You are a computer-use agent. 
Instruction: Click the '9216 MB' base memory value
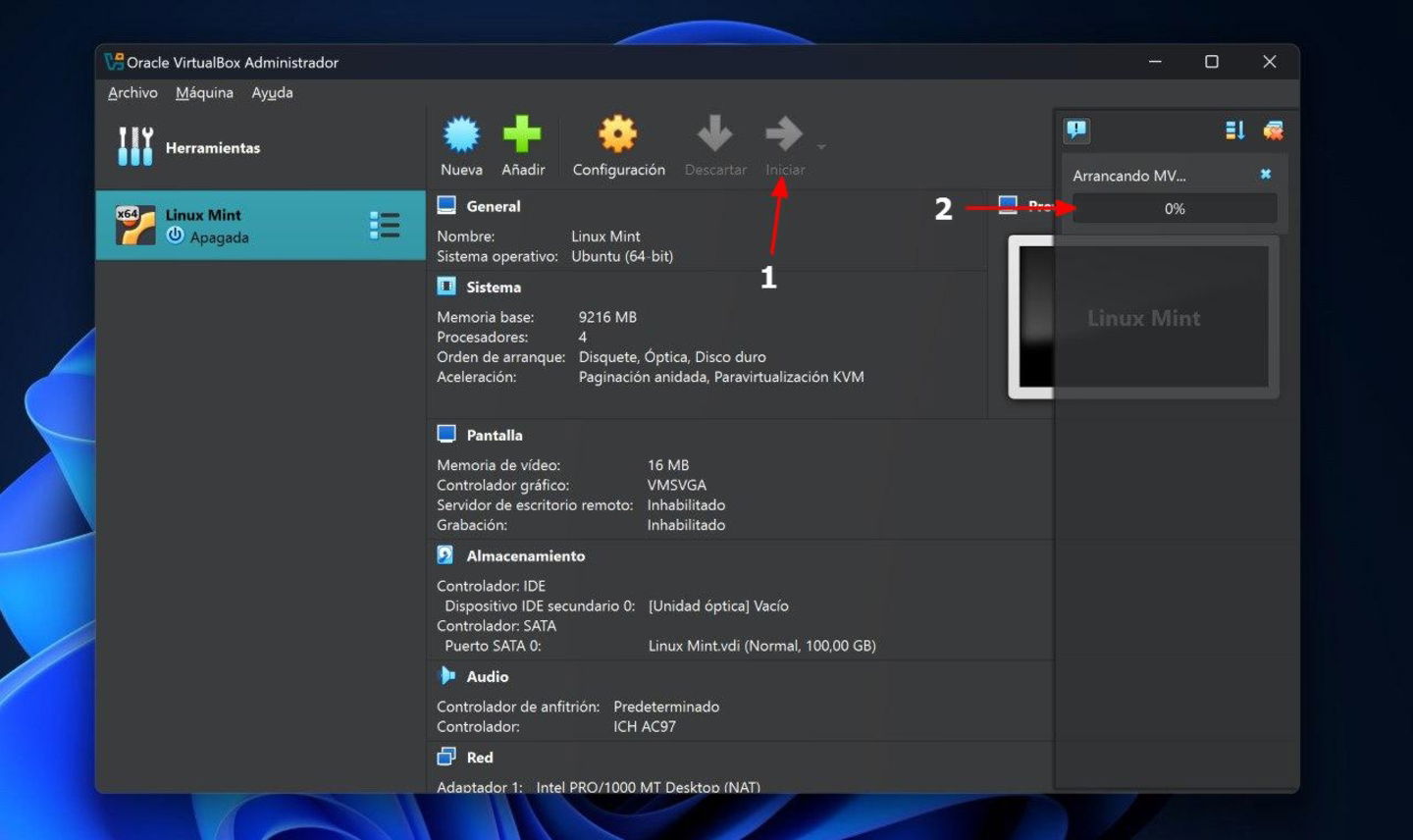coord(607,317)
